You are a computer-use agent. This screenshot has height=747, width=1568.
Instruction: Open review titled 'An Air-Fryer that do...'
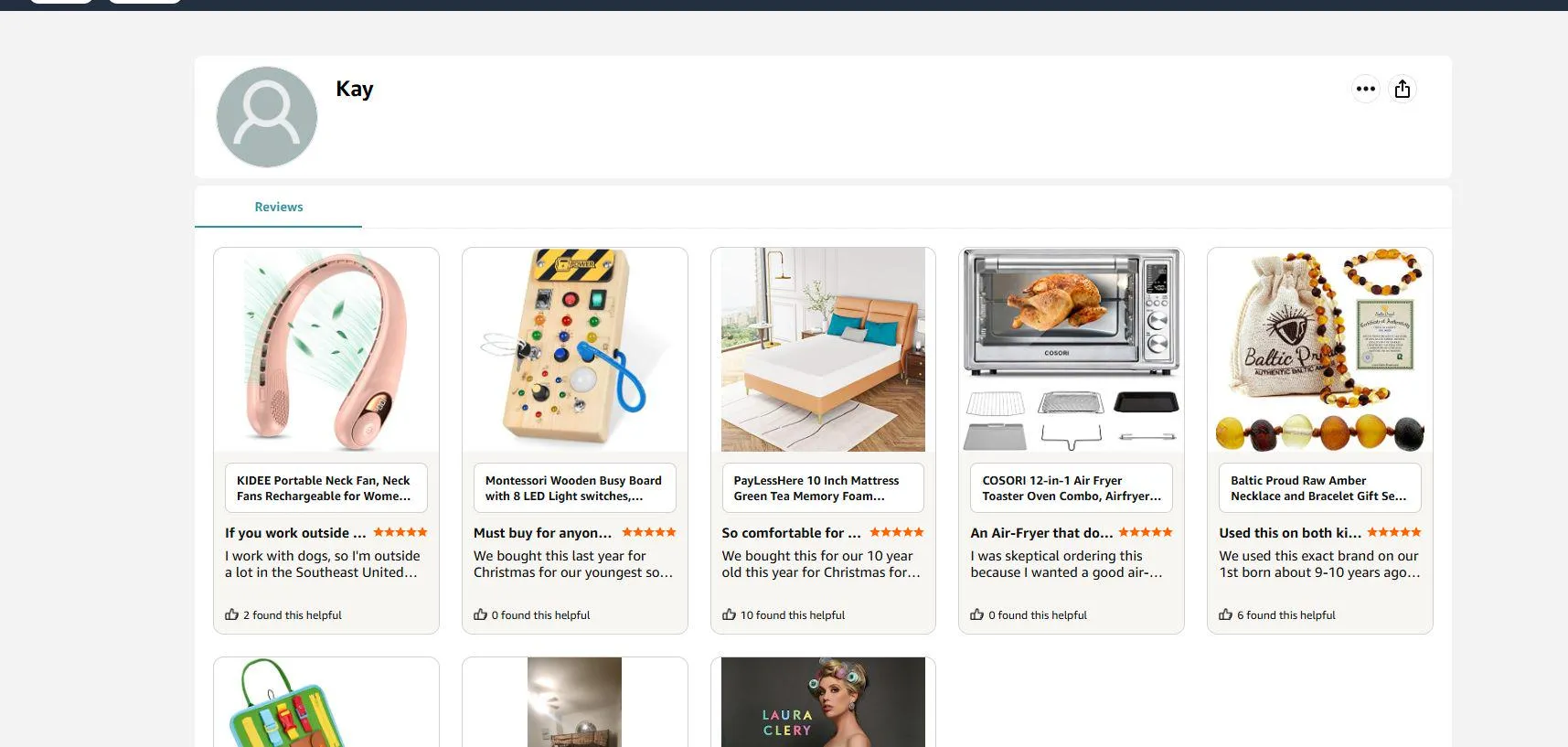pyautogui.click(x=1041, y=533)
